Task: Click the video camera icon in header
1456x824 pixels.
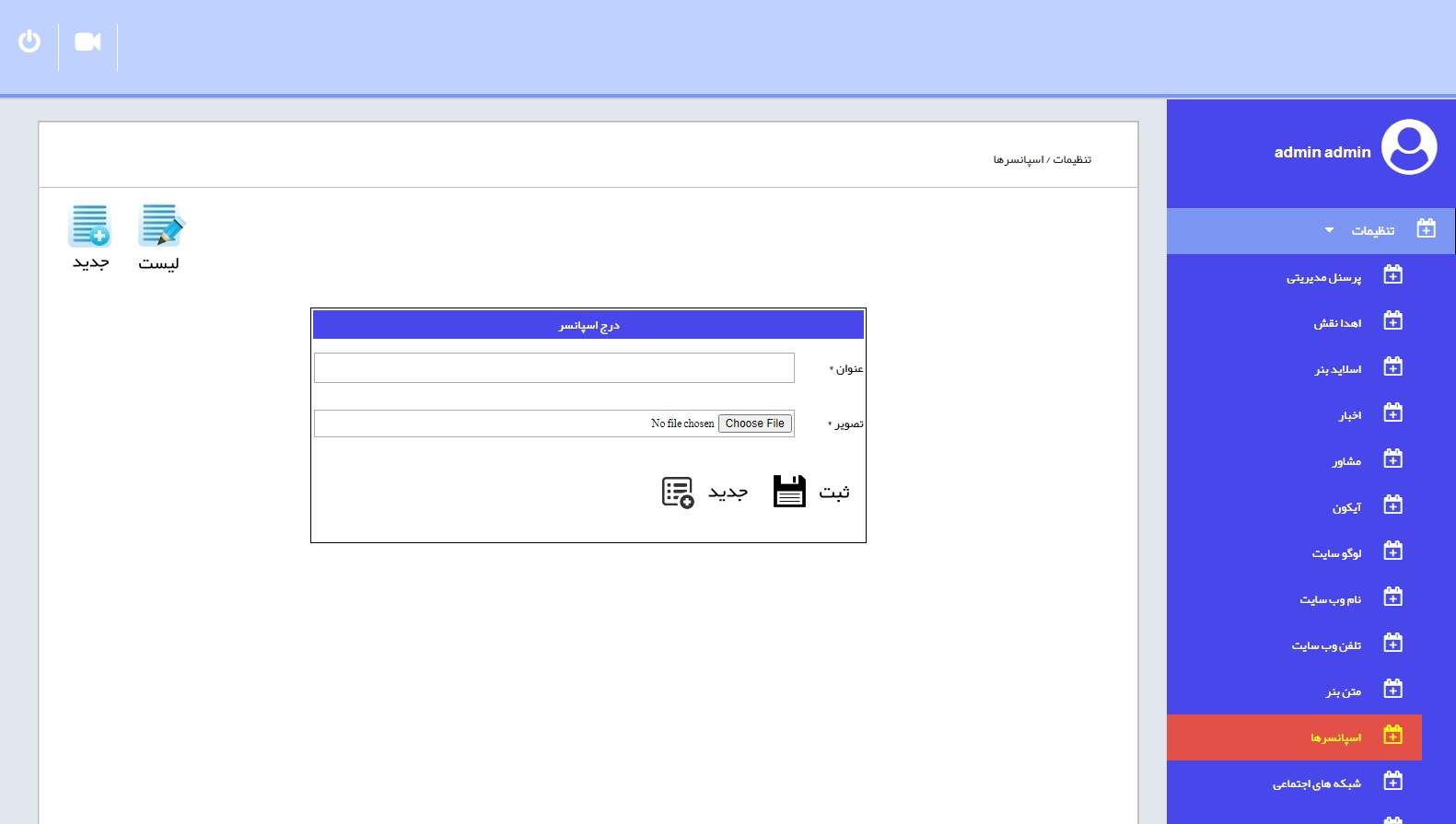Action: (x=87, y=42)
